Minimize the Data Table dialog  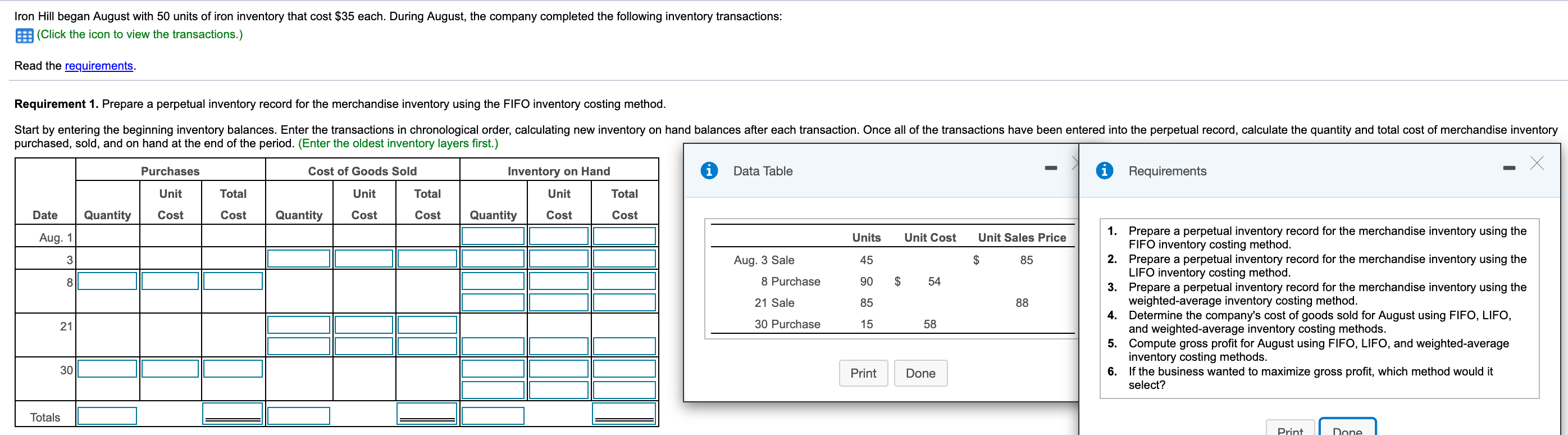pos(1051,167)
